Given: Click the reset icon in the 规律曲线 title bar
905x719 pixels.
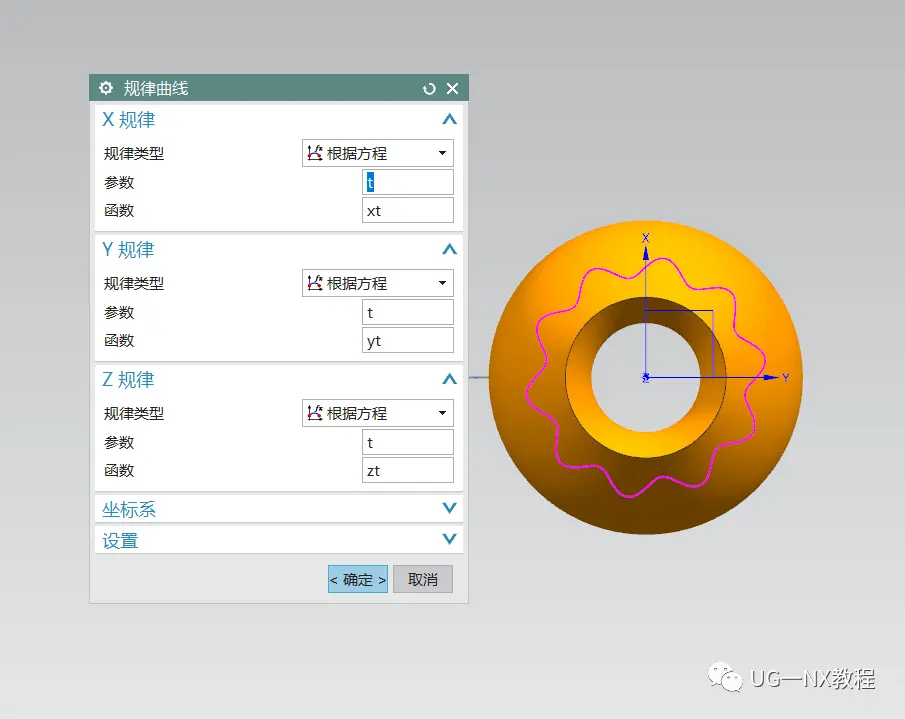Looking at the screenshot, I should pyautogui.click(x=429, y=89).
